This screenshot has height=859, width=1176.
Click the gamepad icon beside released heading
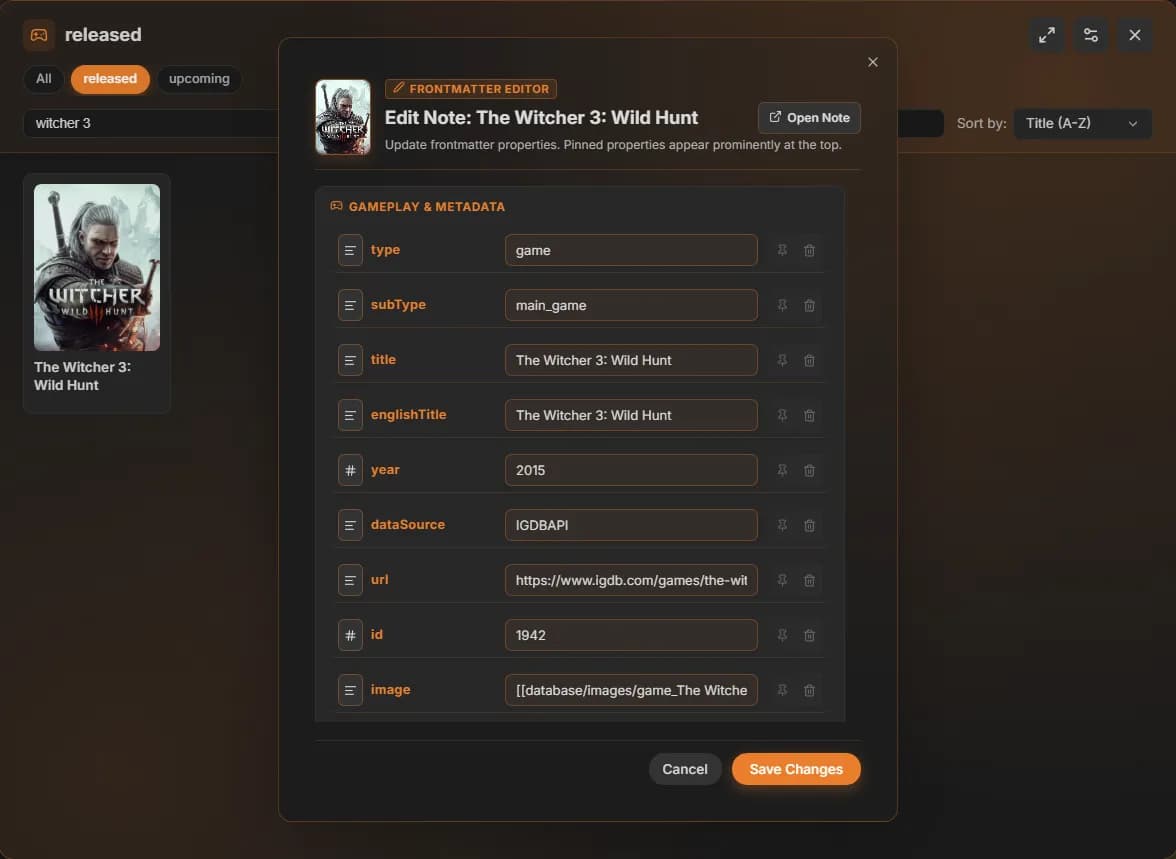coord(39,35)
